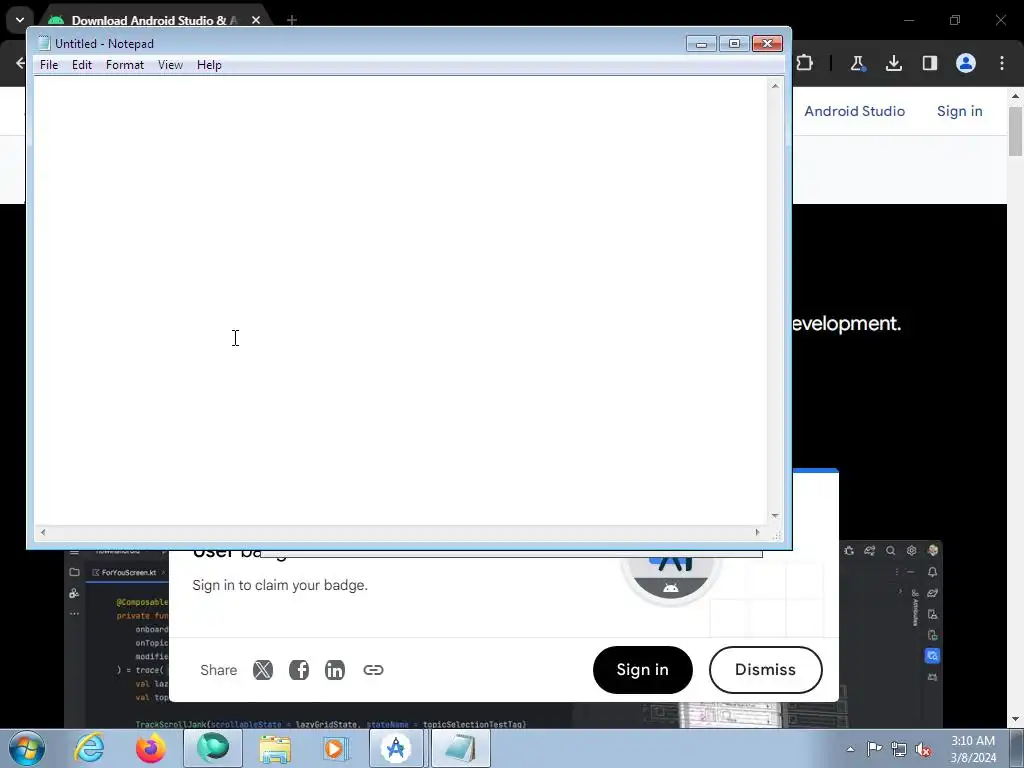Viewport: 1024px width, 768px height.
Task: Open Windows Explorer folder from taskbar
Action: (x=275, y=748)
